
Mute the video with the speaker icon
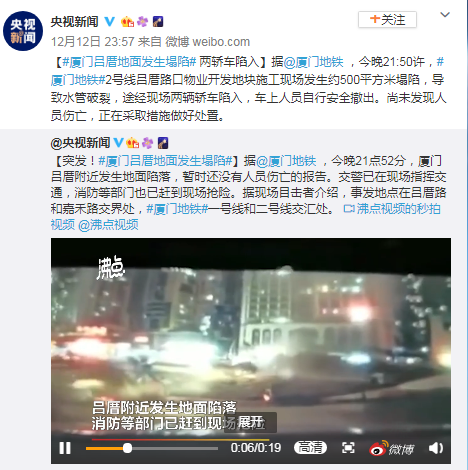point(436,448)
